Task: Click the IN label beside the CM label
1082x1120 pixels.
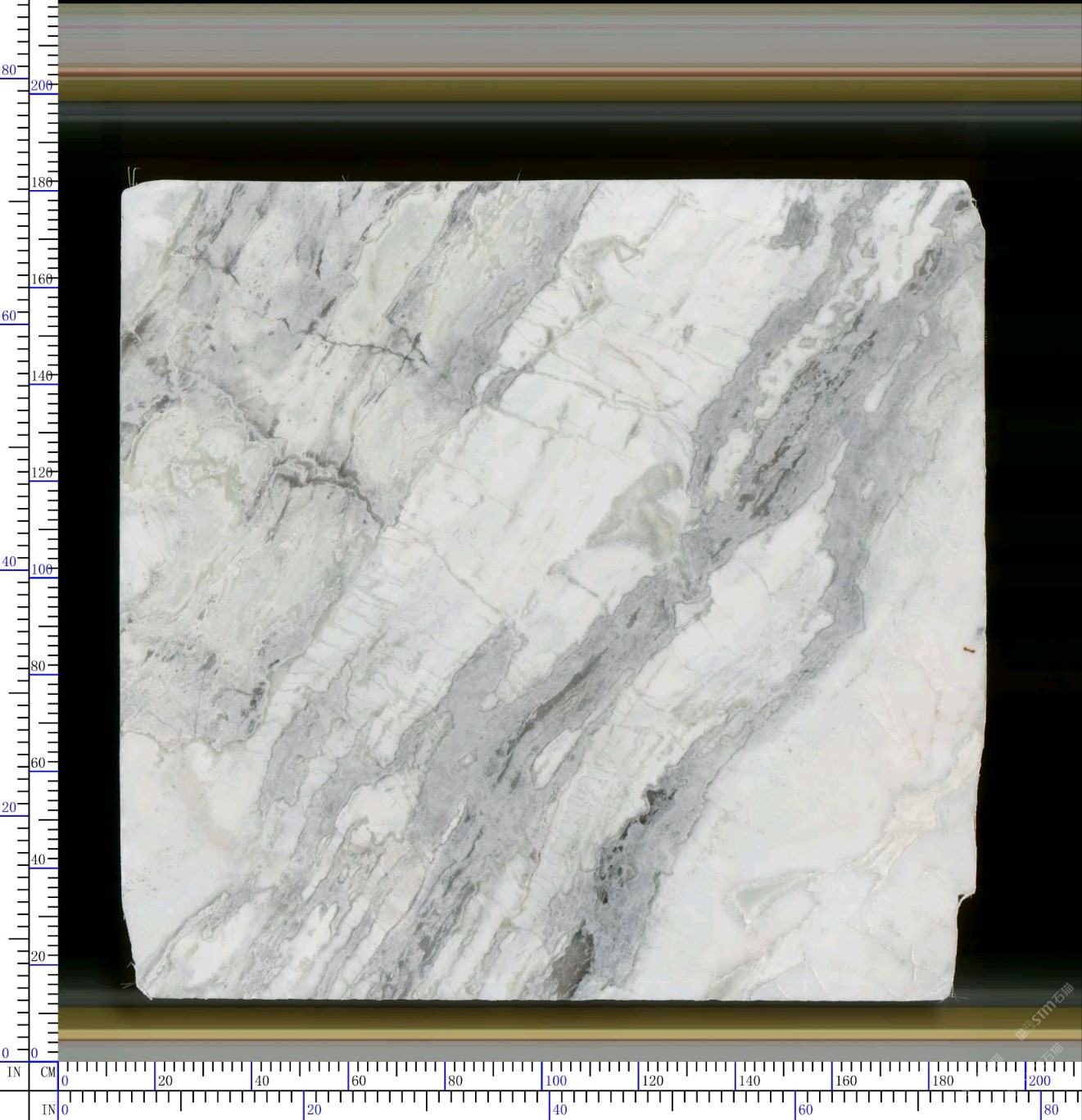Action: click(14, 1072)
